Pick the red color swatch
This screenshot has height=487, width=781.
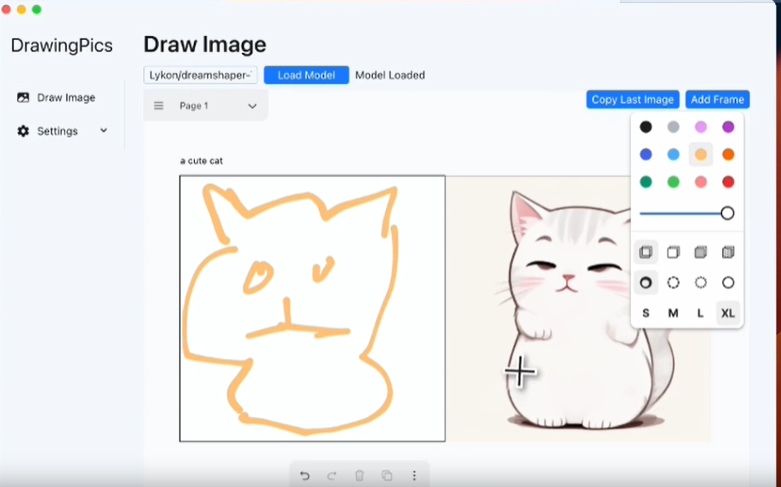pos(728,182)
